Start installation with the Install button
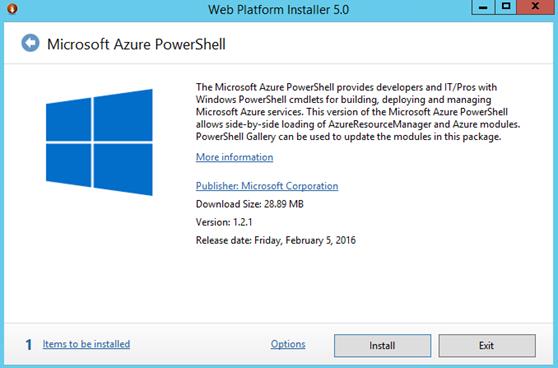558x368 pixels. point(382,345)
